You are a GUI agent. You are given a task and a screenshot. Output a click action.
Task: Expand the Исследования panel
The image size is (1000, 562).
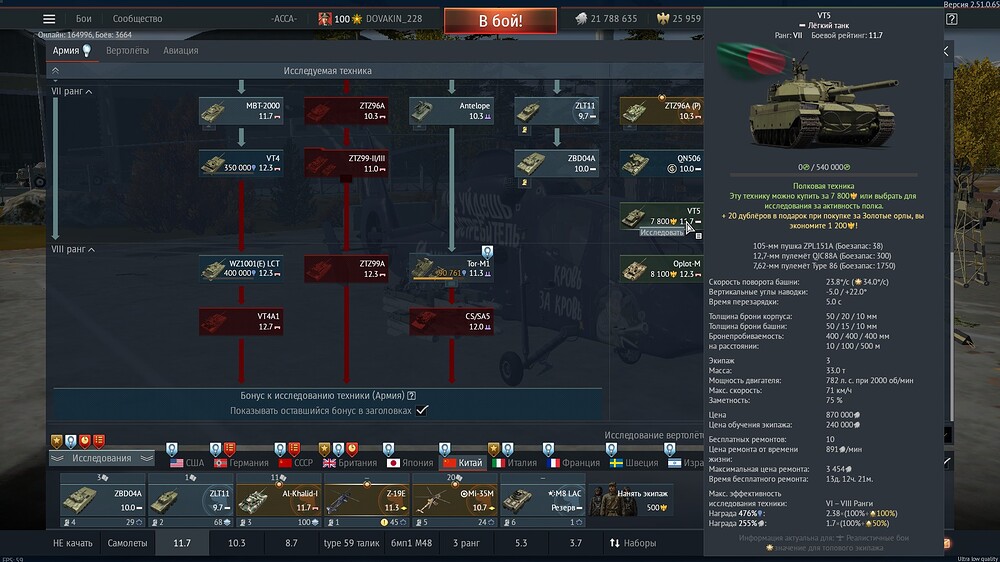tap(58, 458)
